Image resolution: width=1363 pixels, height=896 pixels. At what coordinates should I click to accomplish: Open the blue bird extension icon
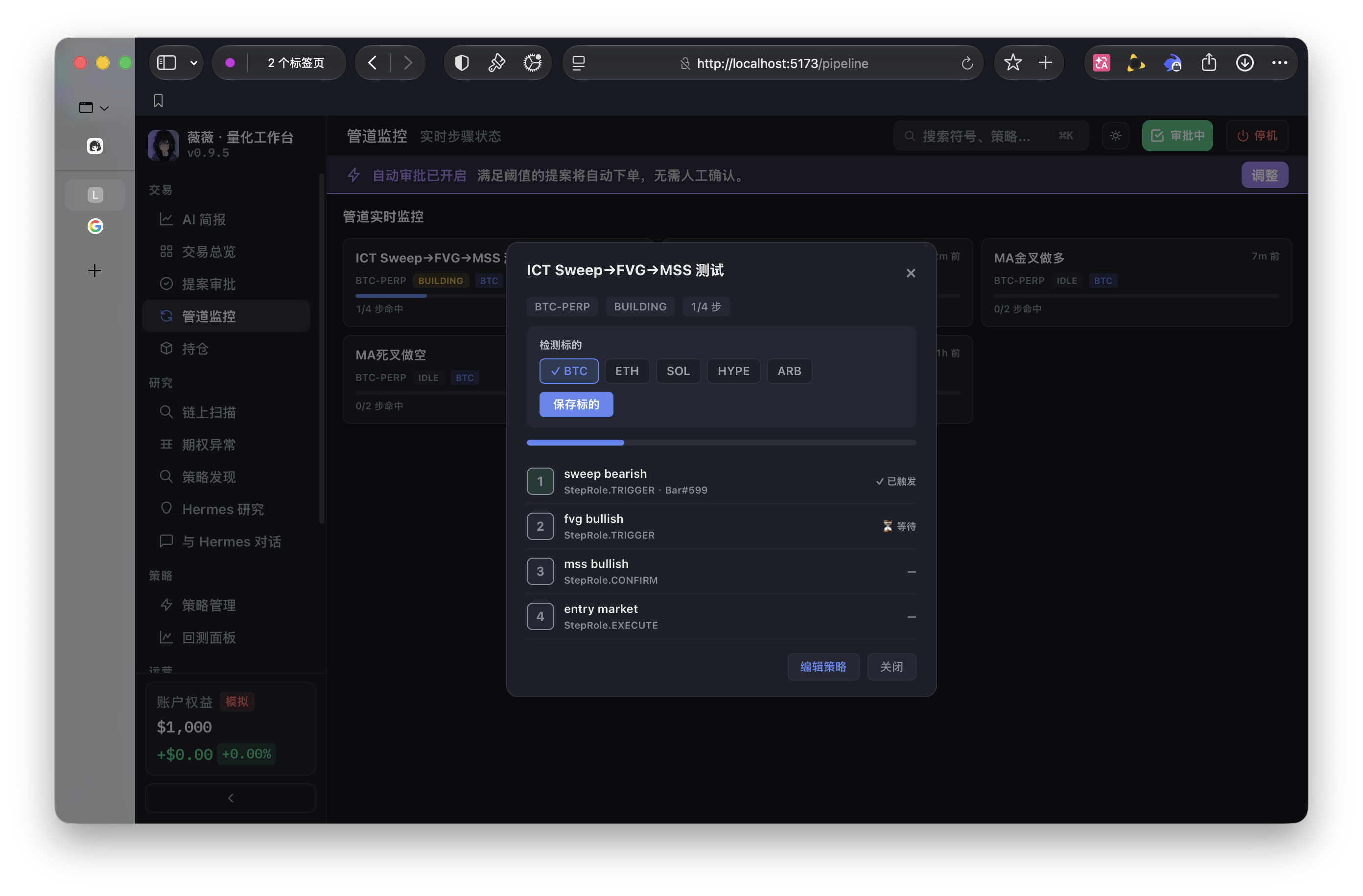click(1172, 63)
